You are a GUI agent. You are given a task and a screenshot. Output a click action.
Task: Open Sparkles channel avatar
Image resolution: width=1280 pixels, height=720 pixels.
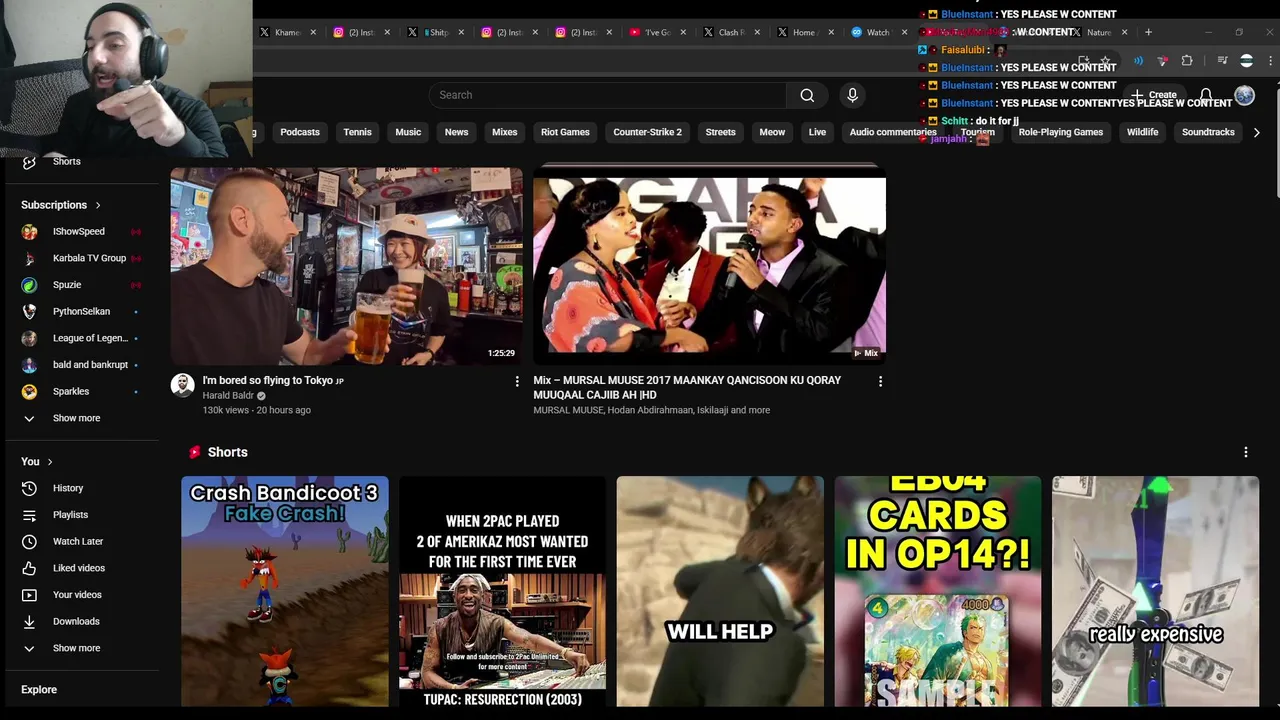[30, 391]
